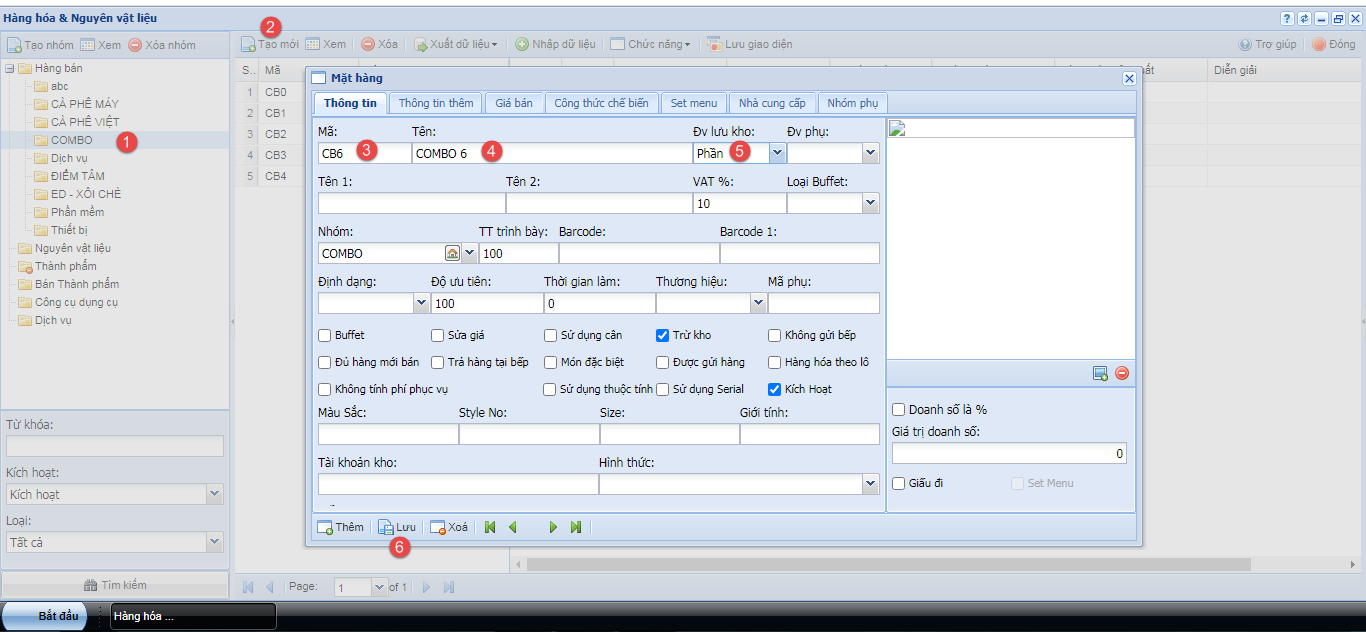Click the Xóa toolbar button
Image resolution: width=1366 pixels, height=632 pixels.
(380, 44)
